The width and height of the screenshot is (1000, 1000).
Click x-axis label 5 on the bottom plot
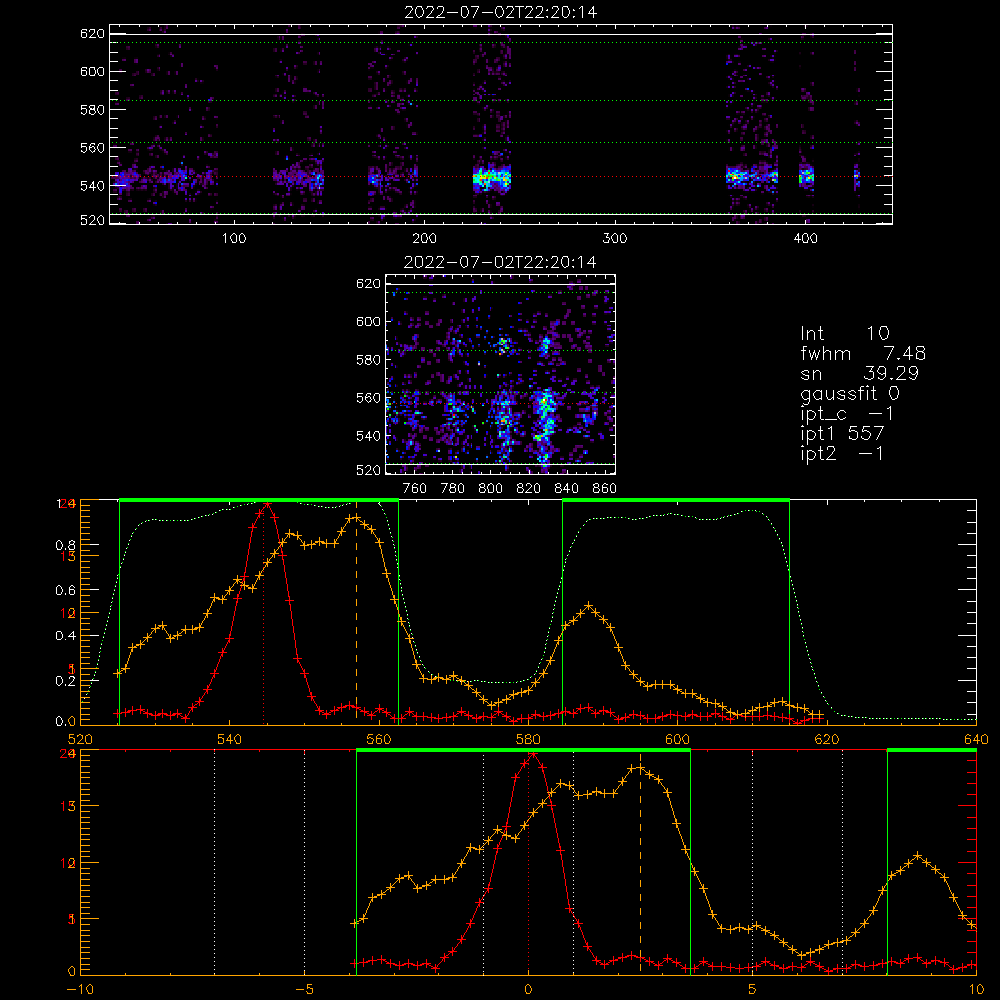point(753,990)
